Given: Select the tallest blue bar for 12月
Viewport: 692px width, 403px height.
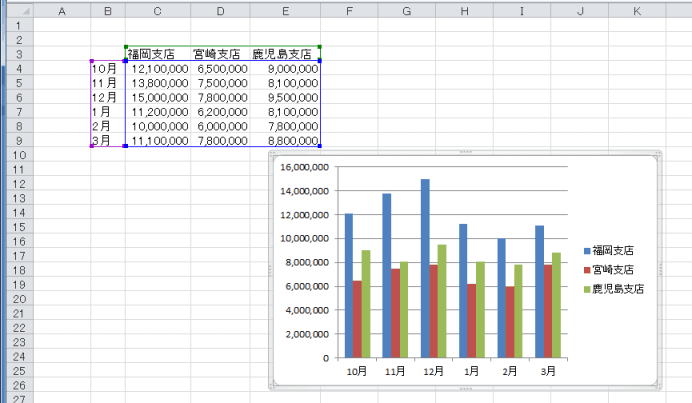Looking at the screenshot, I should pos(427,268).
